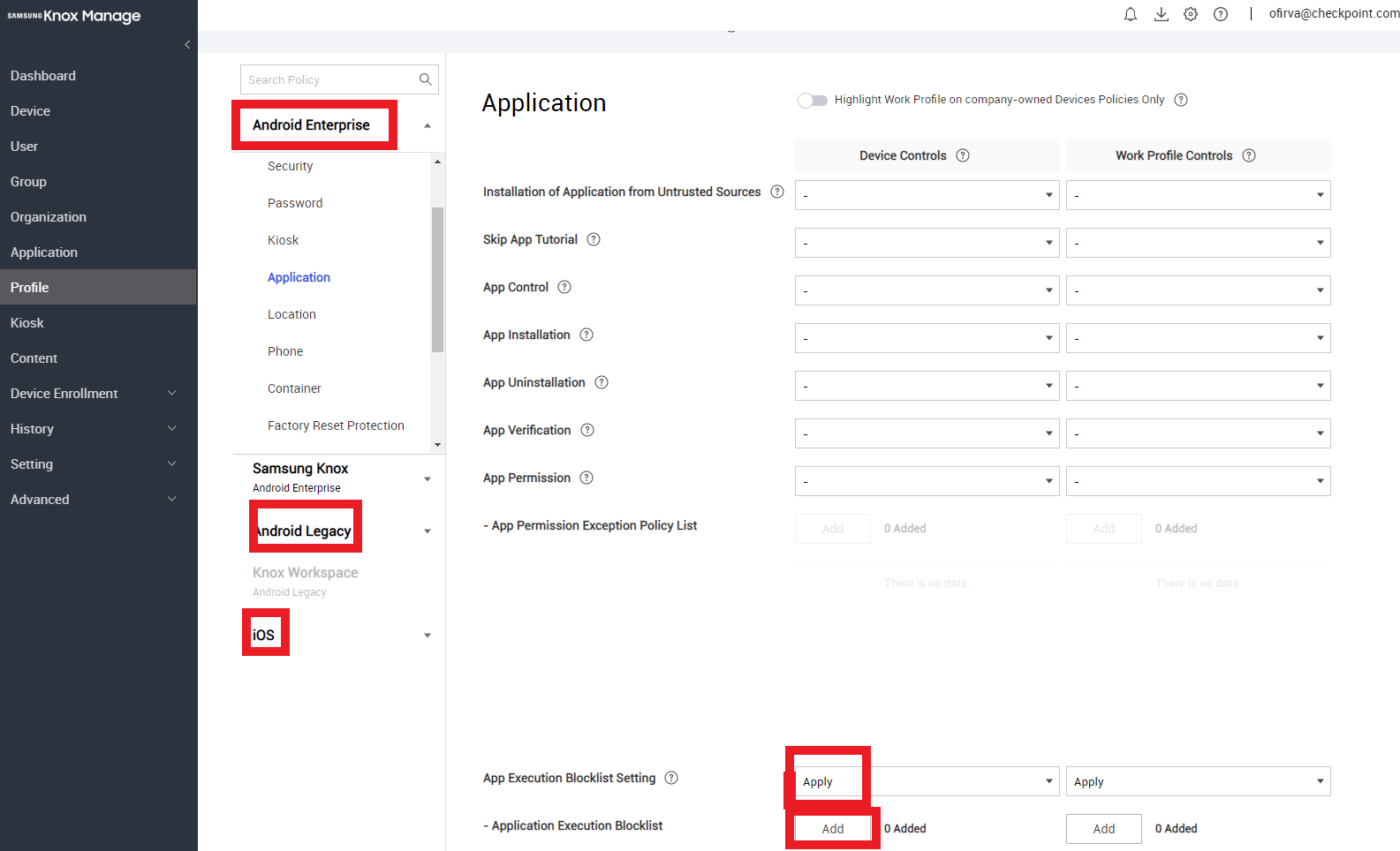Select Location policy category
This screenshot has height=851, width=1400.
[291, 314]
